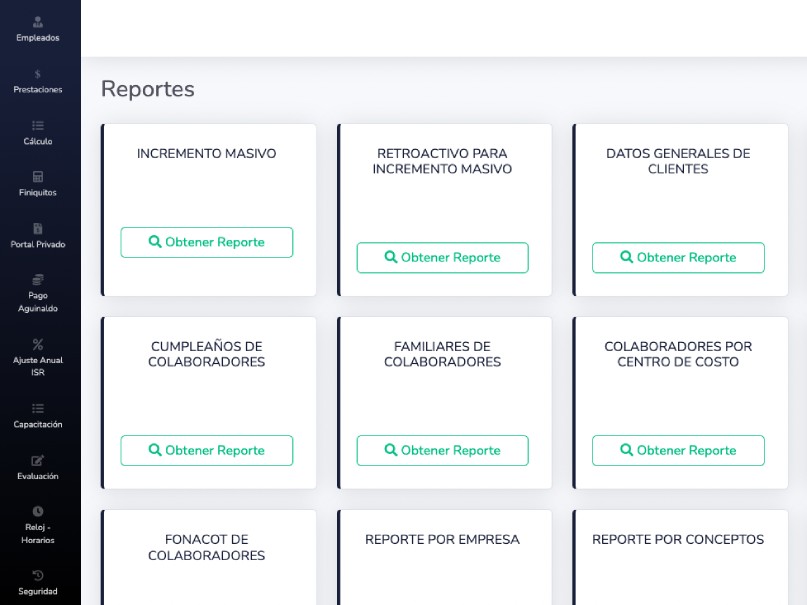Image resolution: width=807 pixels, height=605 pixels.
Task: Click Obtener Reporte for Datos Generales de Clientes
Action: click(678, 257)
